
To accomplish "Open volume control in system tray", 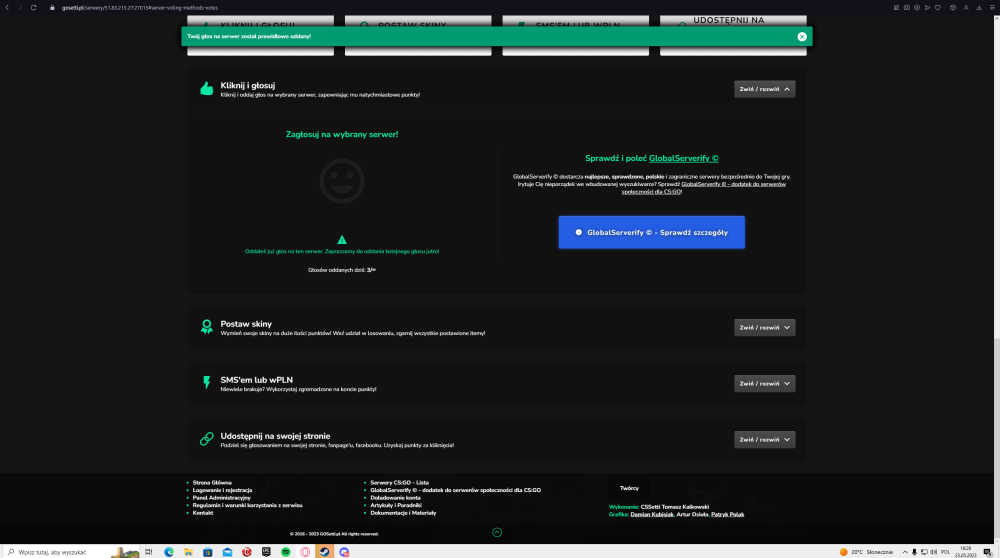I will pyautogui.click(x=934, y=552).
